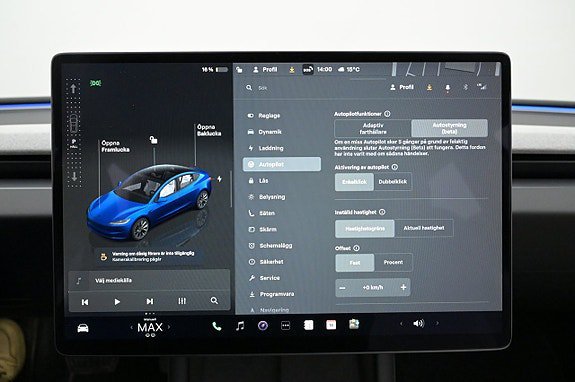The width and height of the screenshot is (575, 382).
Task: Open the calendar app icon
Action: (331, 325)
